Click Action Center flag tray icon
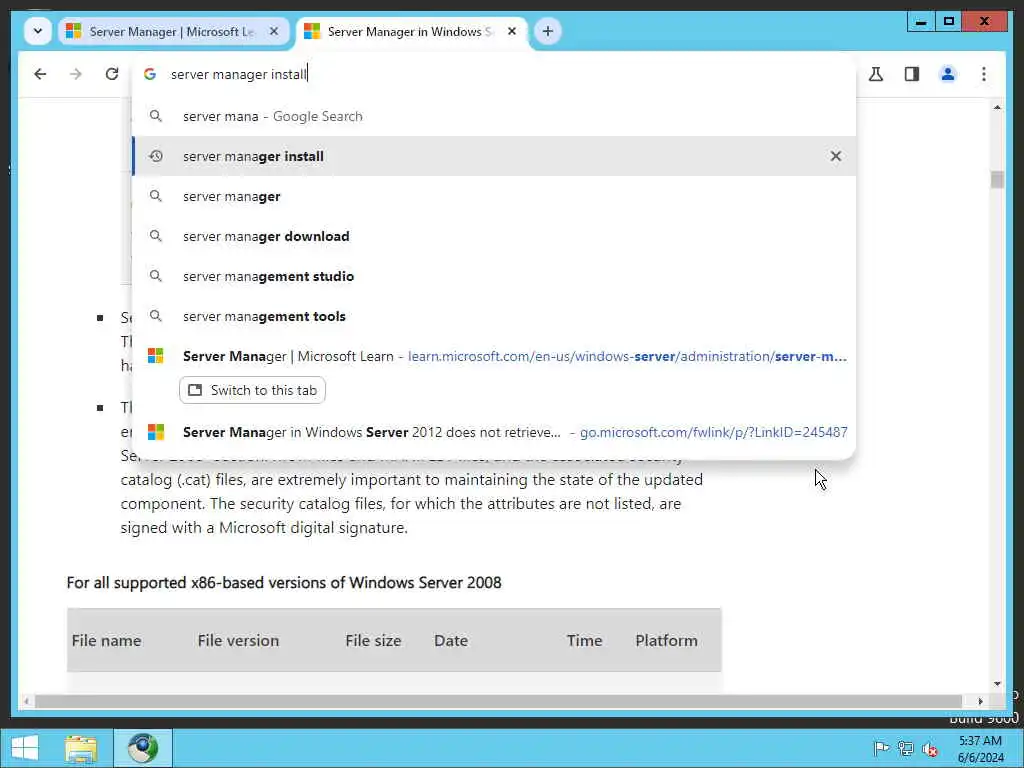The width and height of the screenshot is (1024, 768). tap(881, 748)
